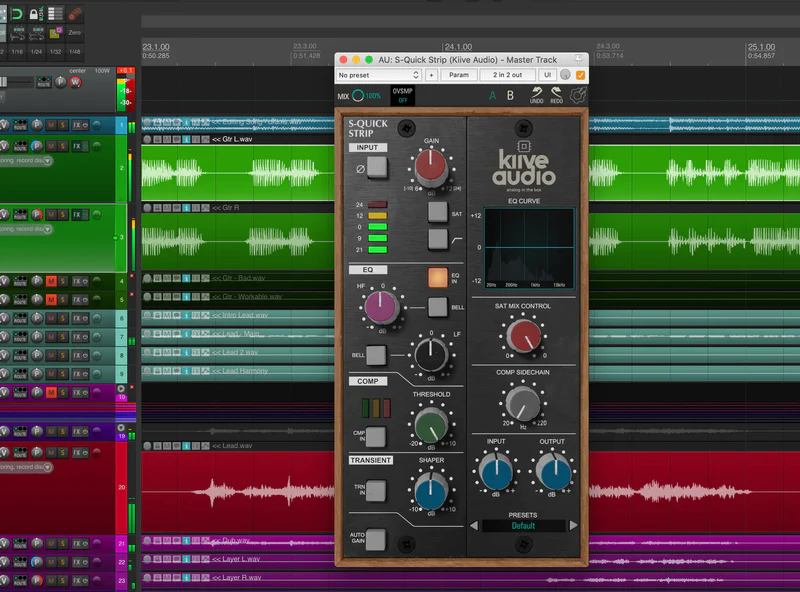800x592 pixels.
Task: Open the Param menu button
Action: [459, 75]
